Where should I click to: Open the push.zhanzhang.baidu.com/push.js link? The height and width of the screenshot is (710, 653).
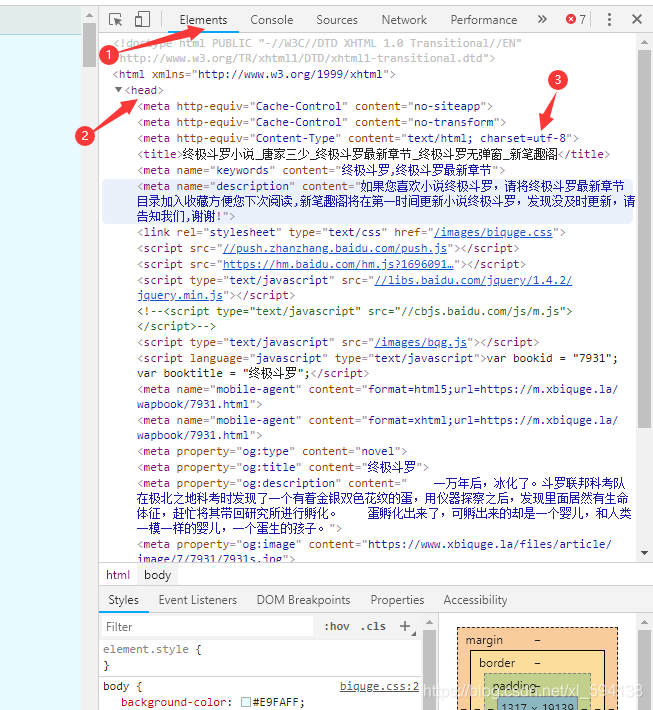(x=335, y=249)
